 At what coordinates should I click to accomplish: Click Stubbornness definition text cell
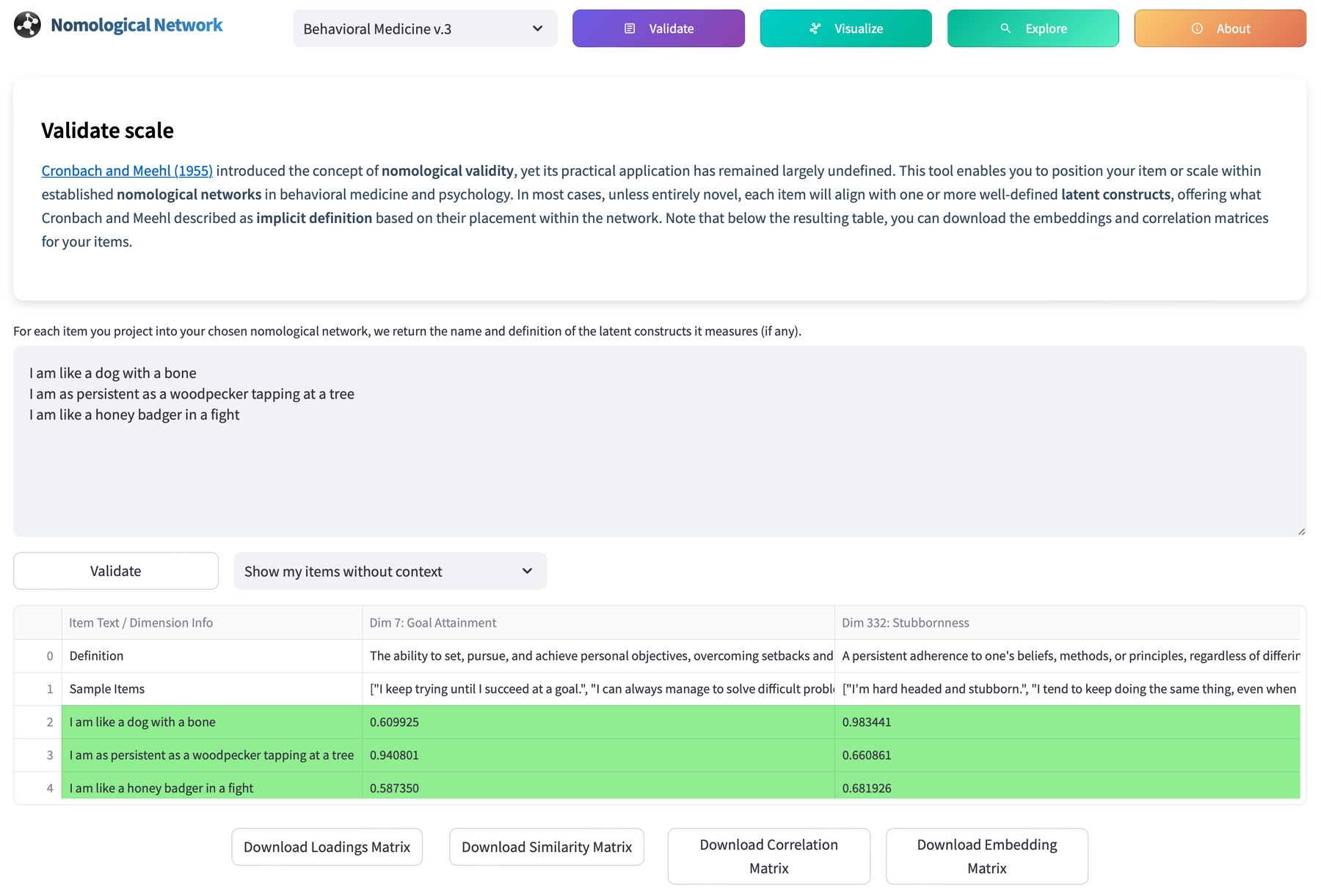point(1067,656)
